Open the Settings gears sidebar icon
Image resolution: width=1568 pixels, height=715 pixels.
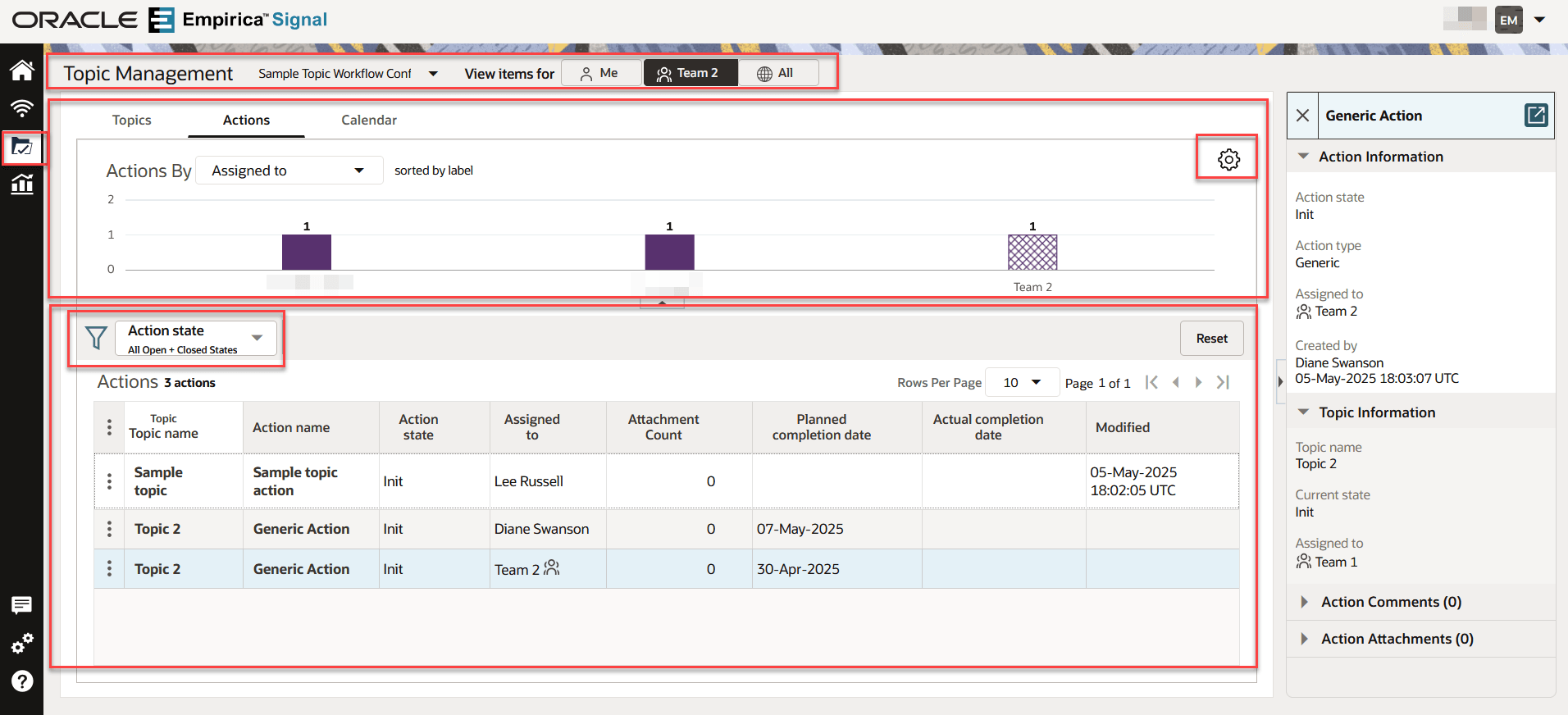[22, 644]
